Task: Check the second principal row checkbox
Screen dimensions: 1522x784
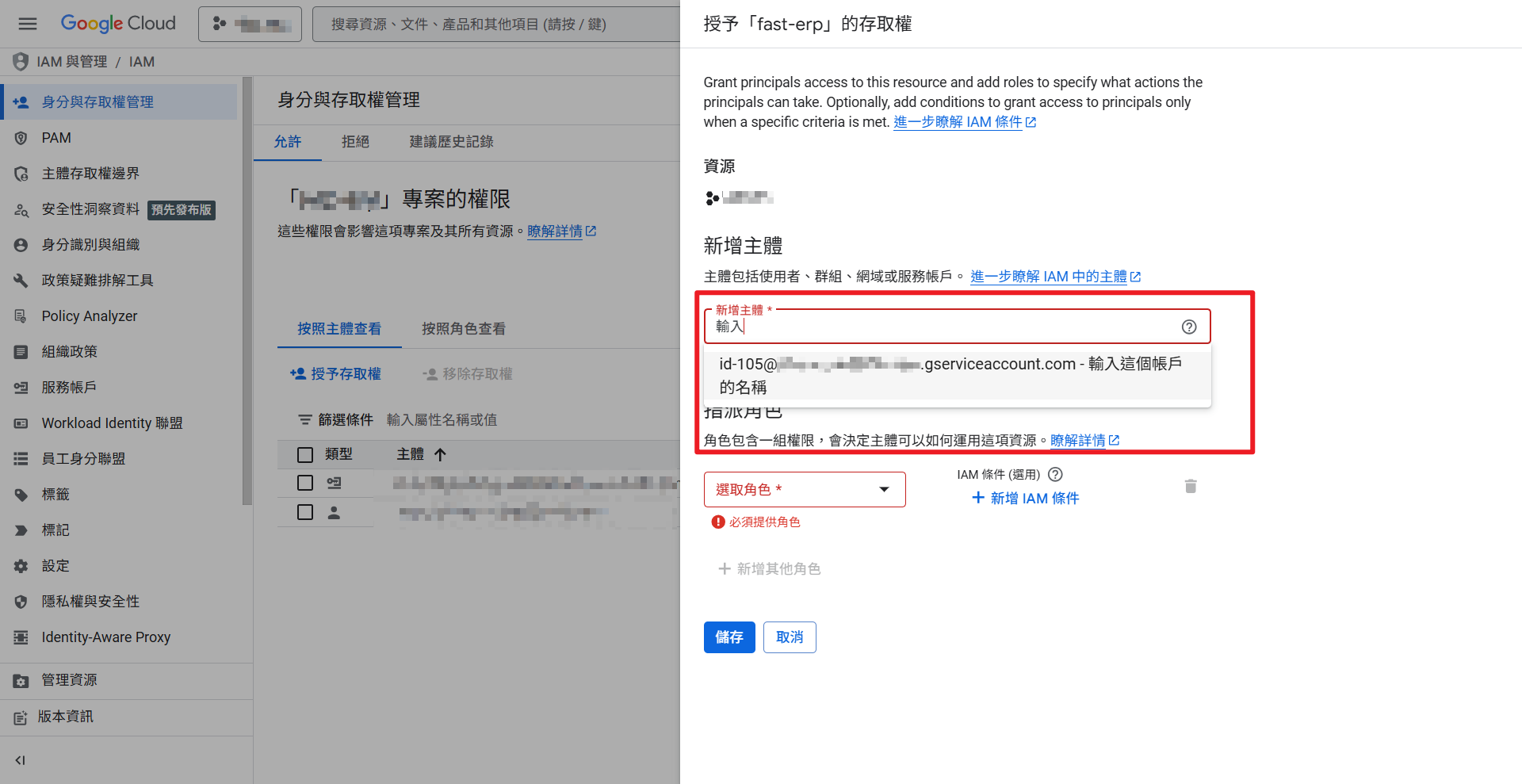Action: [305, 512]
